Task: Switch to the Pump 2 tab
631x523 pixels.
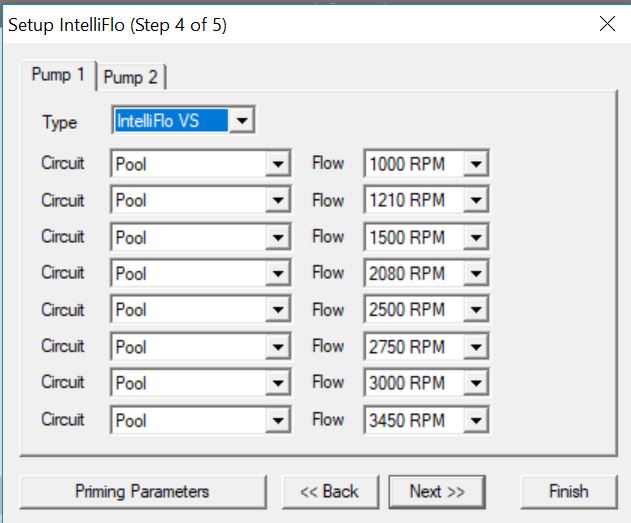Action: 130,77
